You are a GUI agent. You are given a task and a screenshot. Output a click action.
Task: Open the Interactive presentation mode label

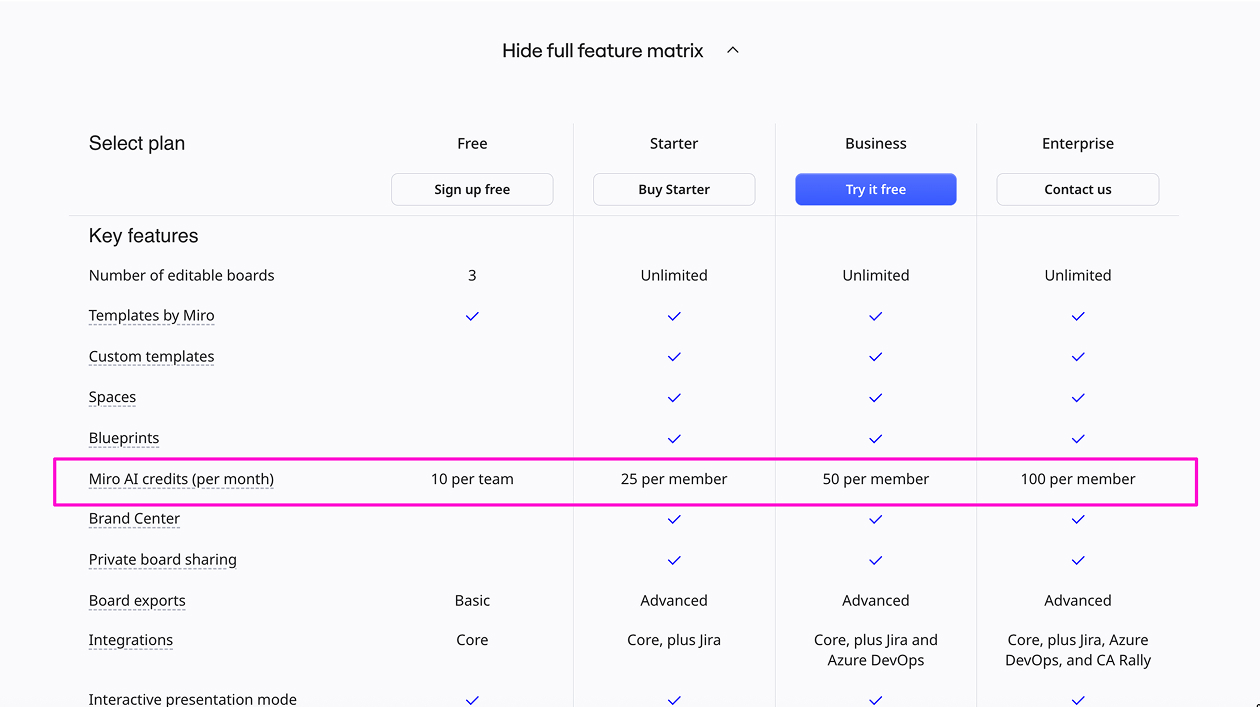coord(193,700)
